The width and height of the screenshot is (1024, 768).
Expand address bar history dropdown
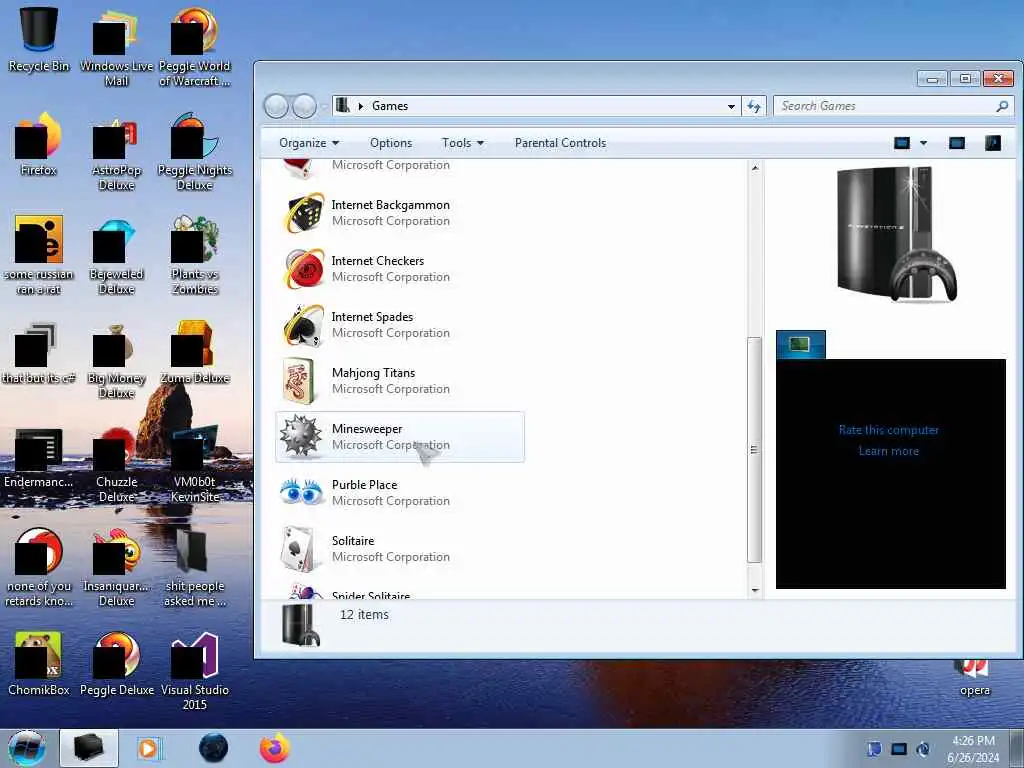pyautogui.click(x=731, y=106)
